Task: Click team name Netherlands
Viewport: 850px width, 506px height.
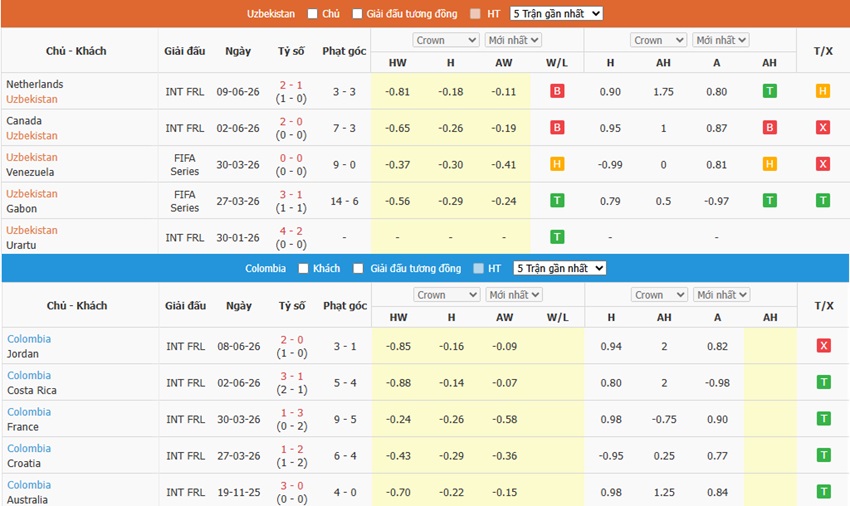Action: 35,84
